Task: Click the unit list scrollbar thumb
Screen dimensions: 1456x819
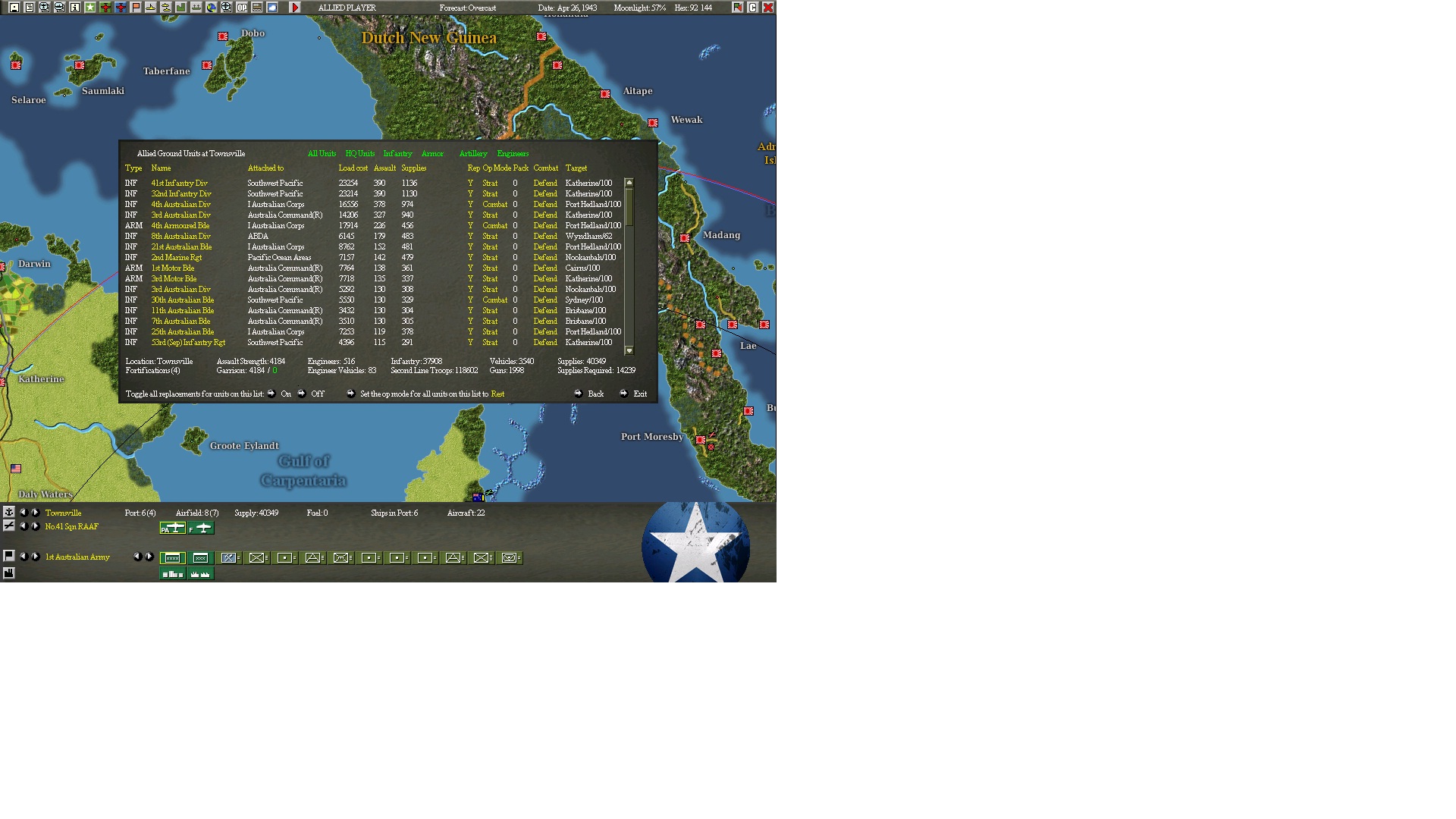Action: [629, 206]
